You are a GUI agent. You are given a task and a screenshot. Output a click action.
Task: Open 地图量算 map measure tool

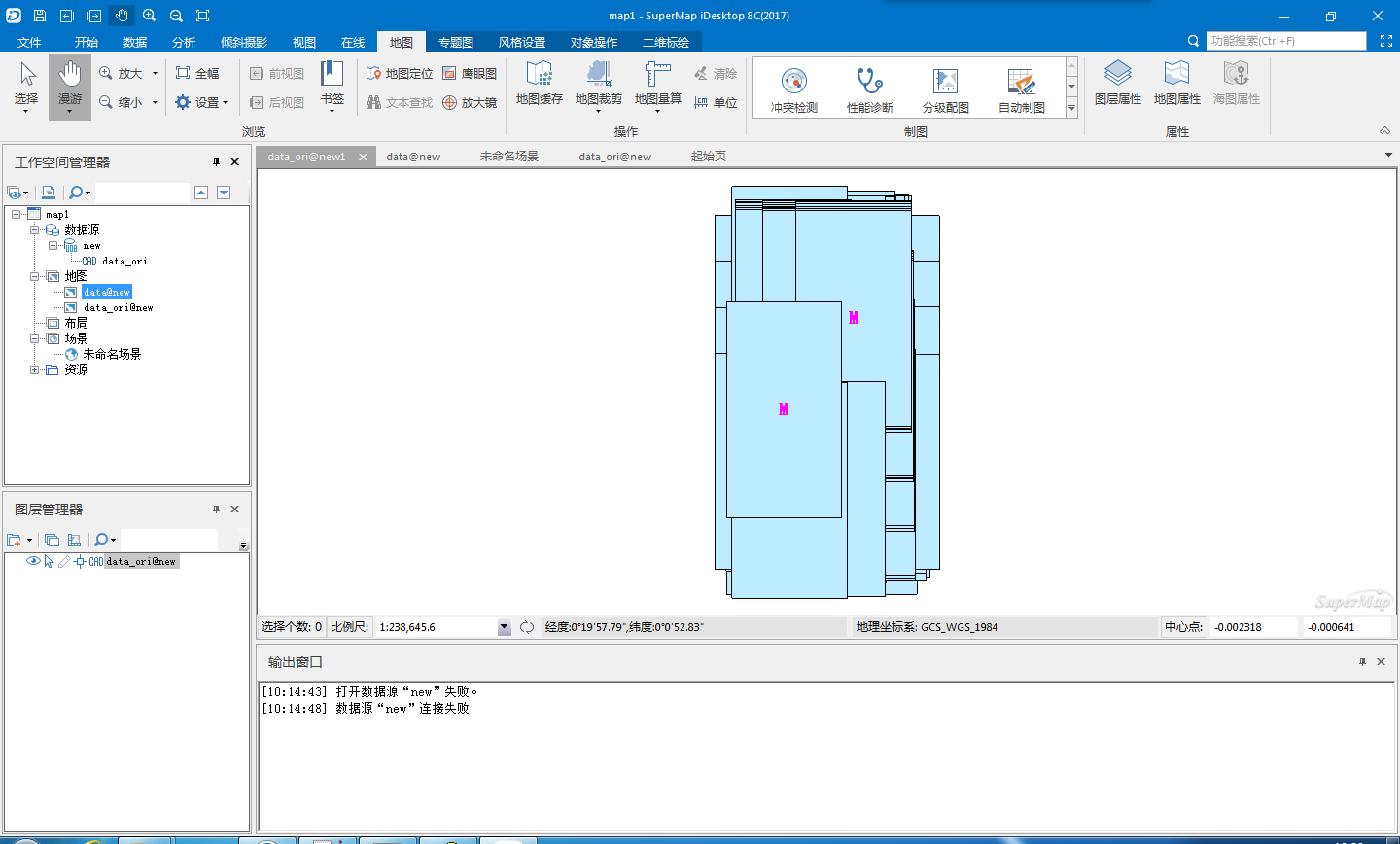[658, 86]
